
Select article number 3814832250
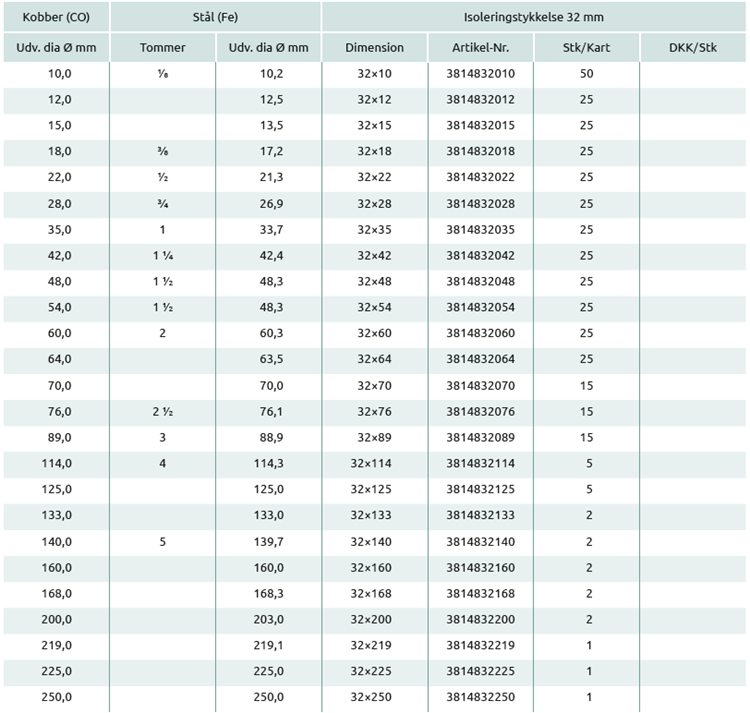[481, 696]
